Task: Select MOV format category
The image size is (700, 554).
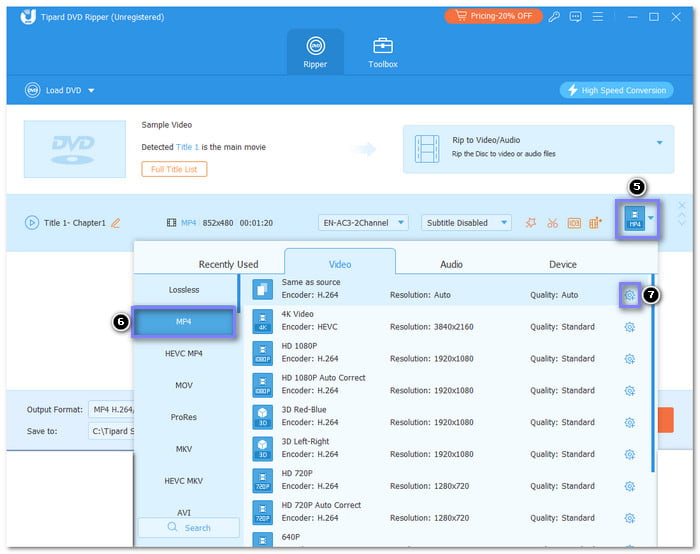Action: pos(183,385)
